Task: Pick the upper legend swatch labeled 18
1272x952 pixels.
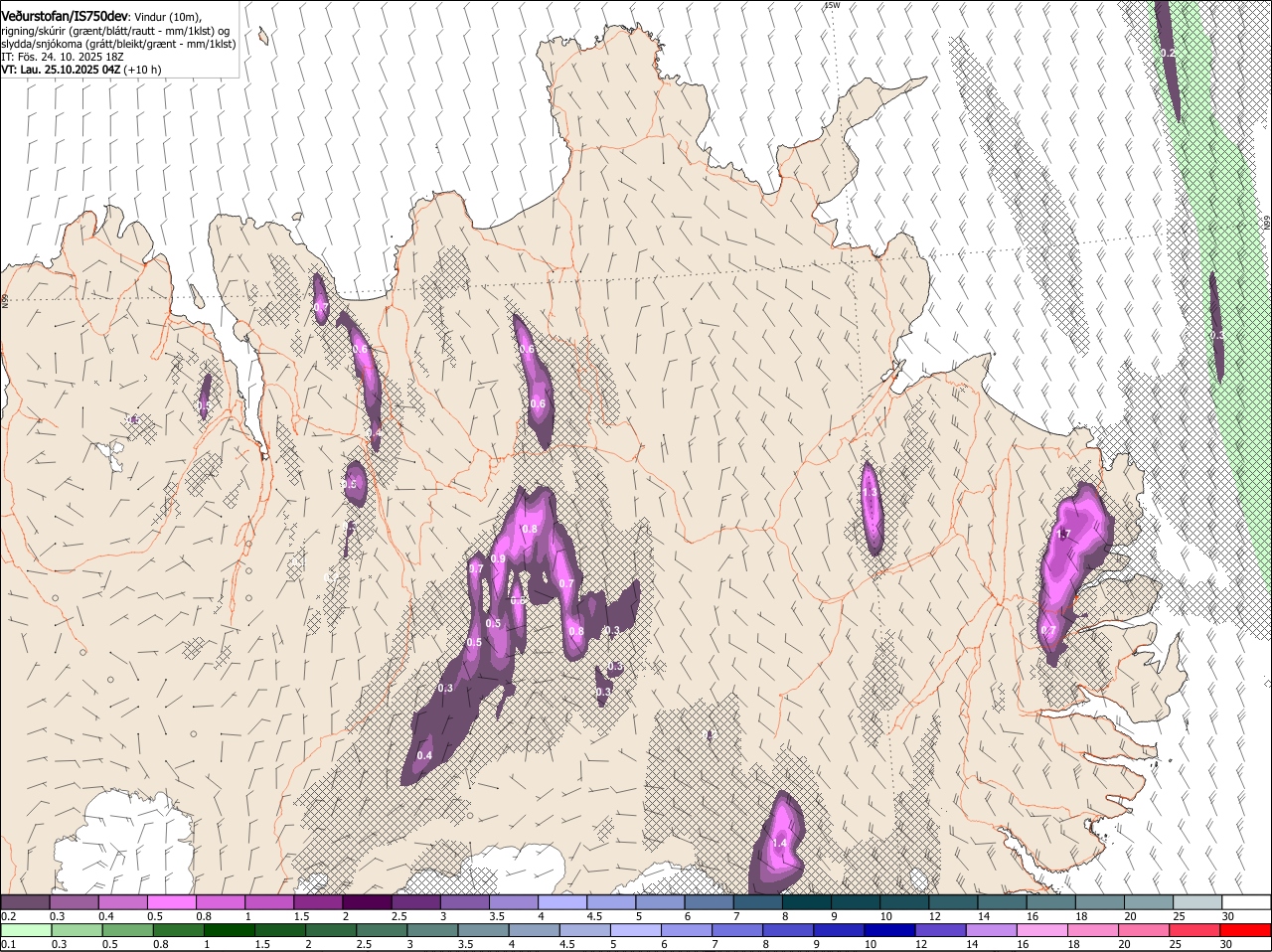Action: [1099, 902]
